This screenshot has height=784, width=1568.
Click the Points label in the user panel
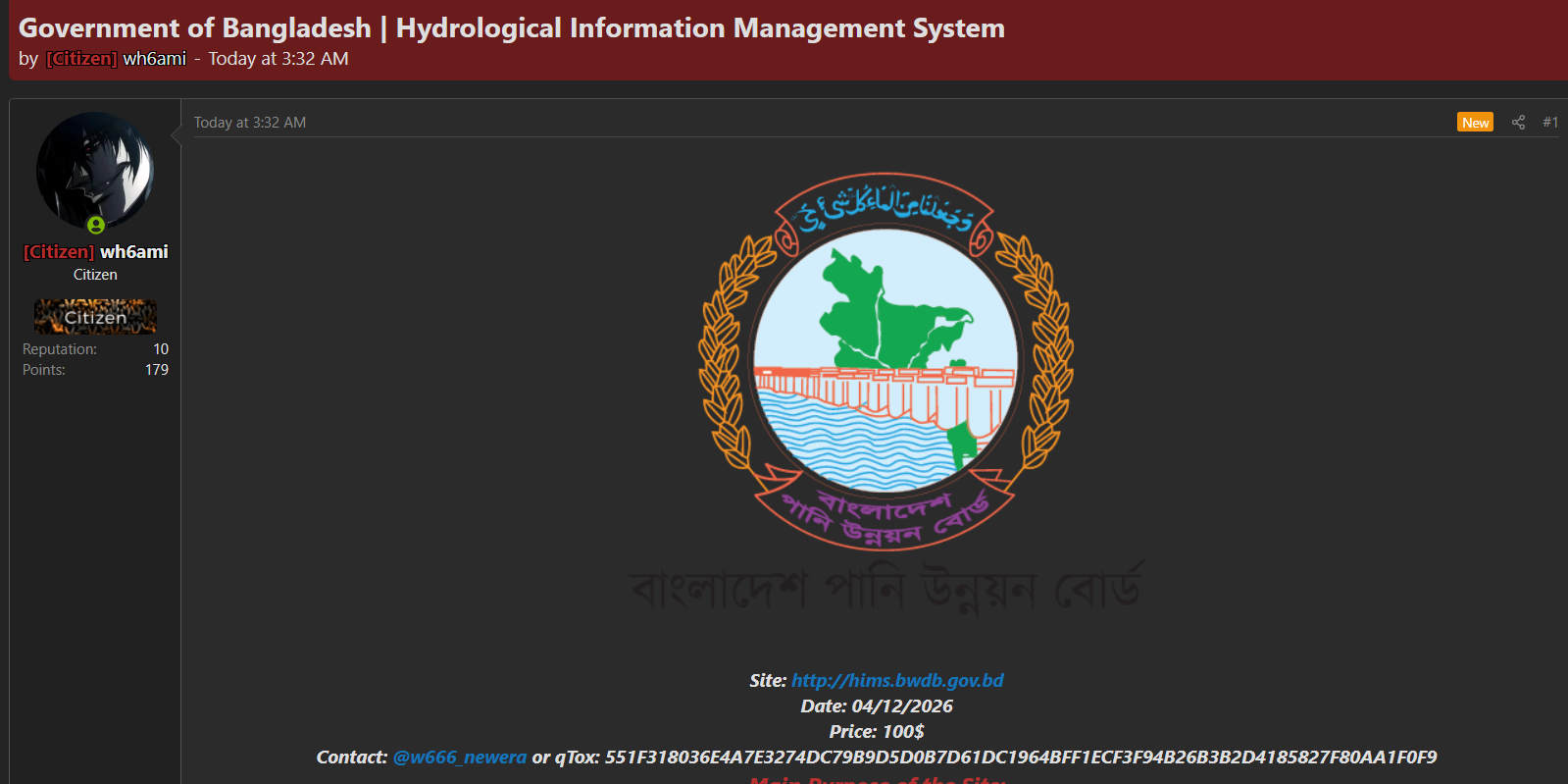(44, 370)
